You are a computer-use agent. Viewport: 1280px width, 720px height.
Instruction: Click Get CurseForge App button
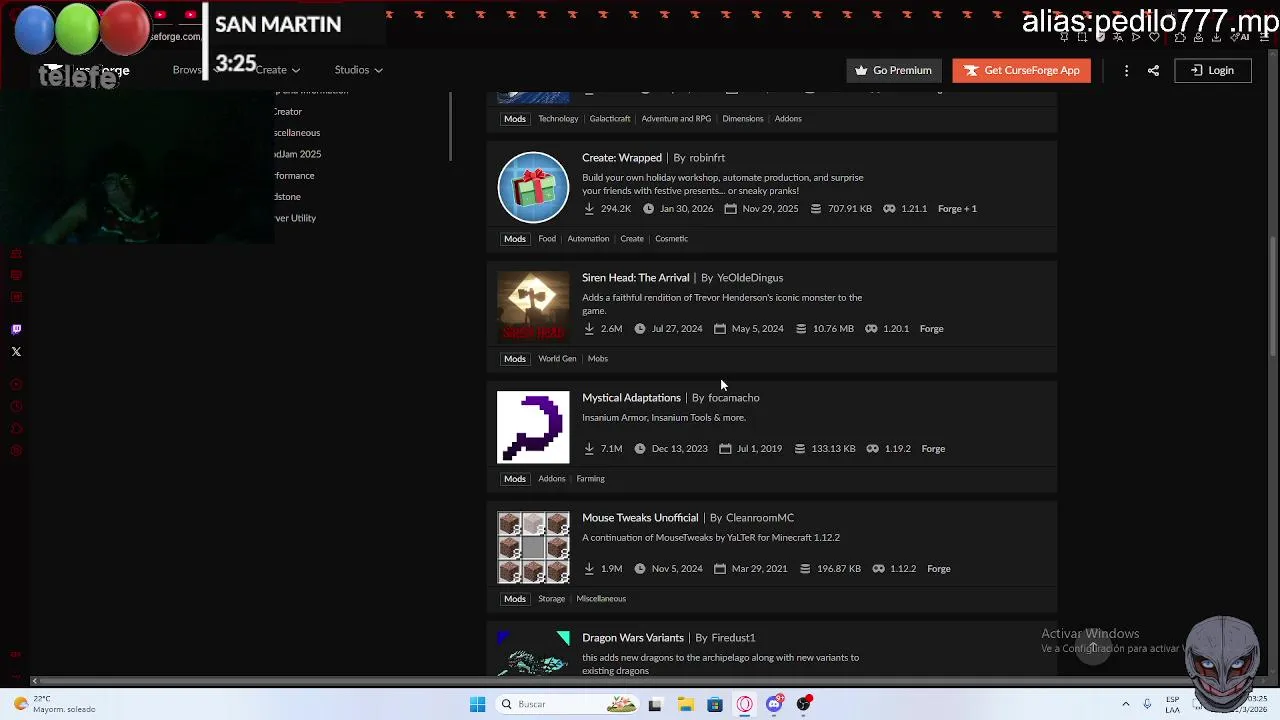1021,70
